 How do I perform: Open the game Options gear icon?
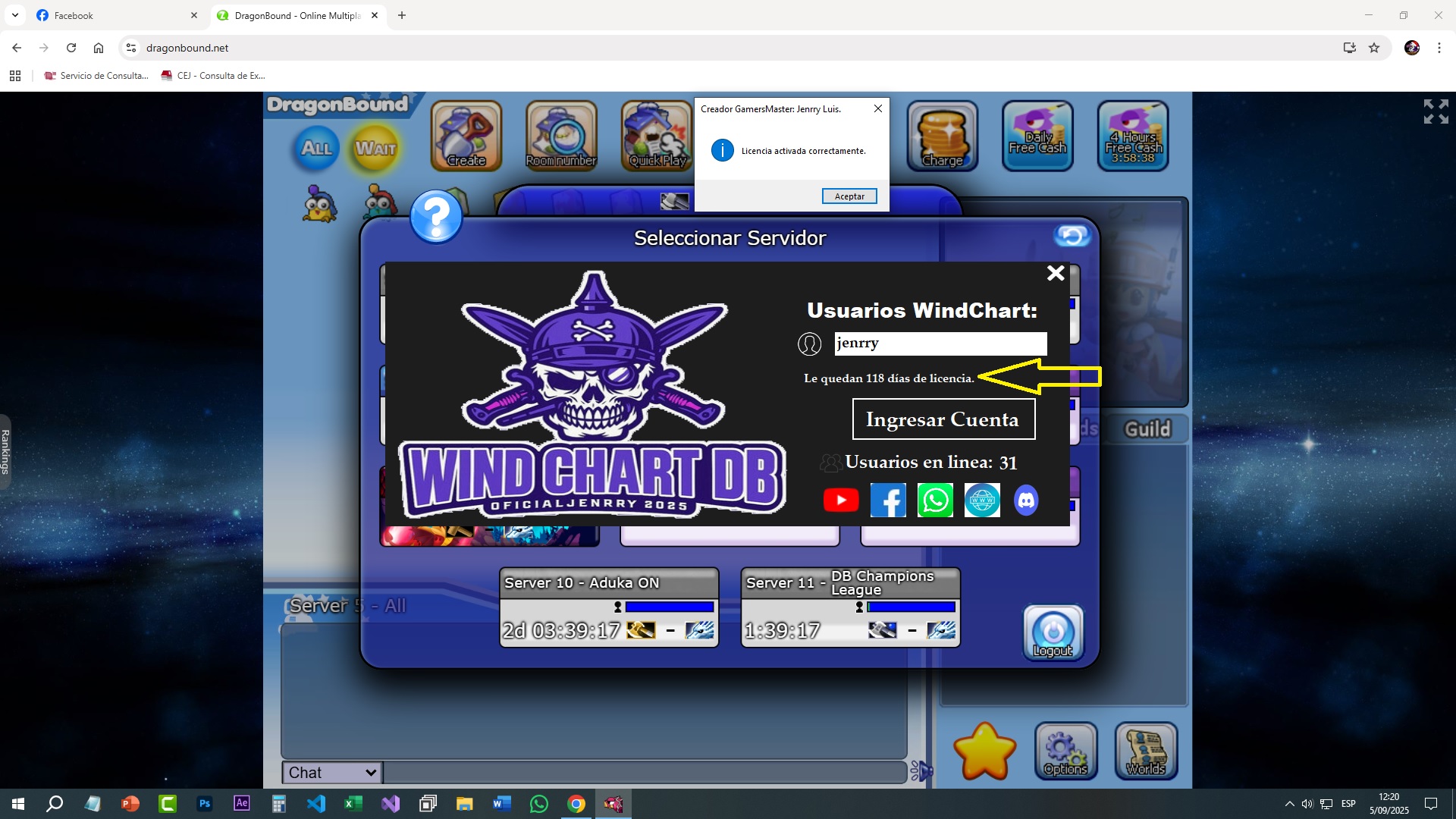tap(1065, 751)
